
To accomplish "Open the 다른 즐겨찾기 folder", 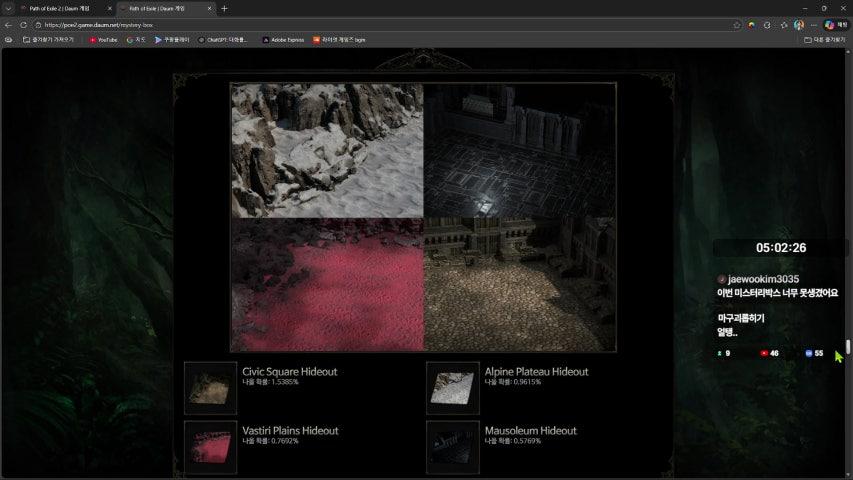I will click(825, 40).
